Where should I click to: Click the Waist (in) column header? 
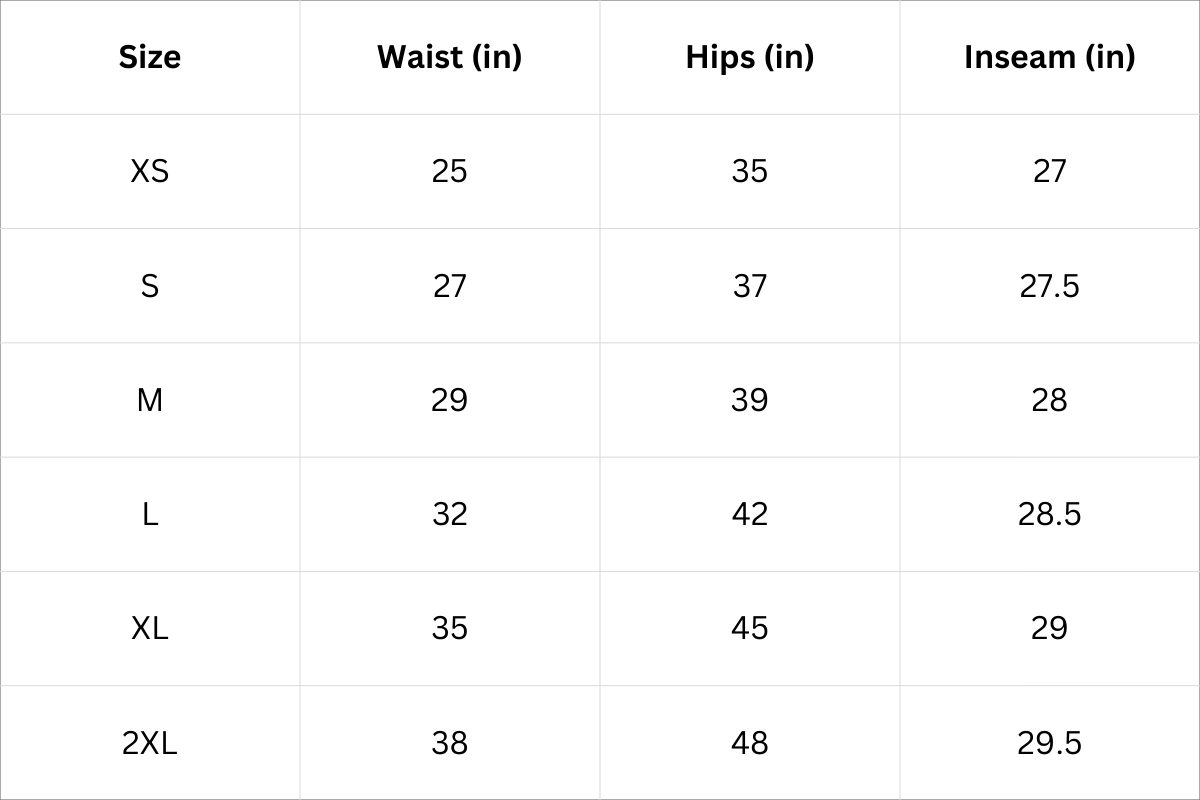click(x=449, y=57)
